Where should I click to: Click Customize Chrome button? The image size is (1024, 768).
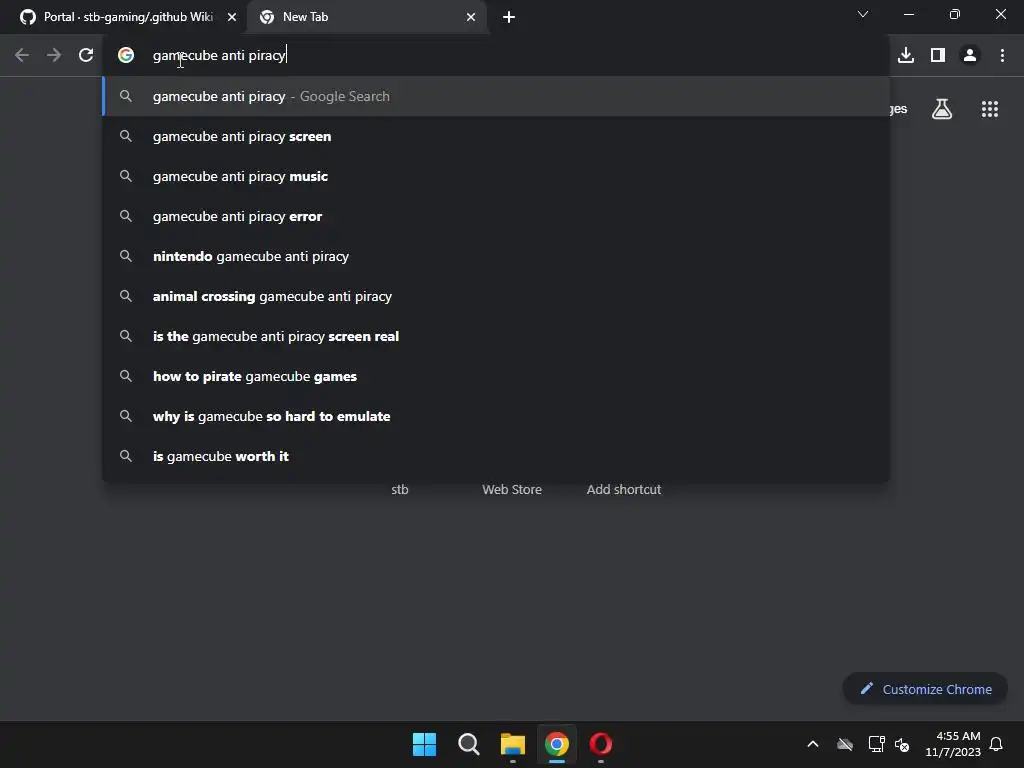(925, 689)
